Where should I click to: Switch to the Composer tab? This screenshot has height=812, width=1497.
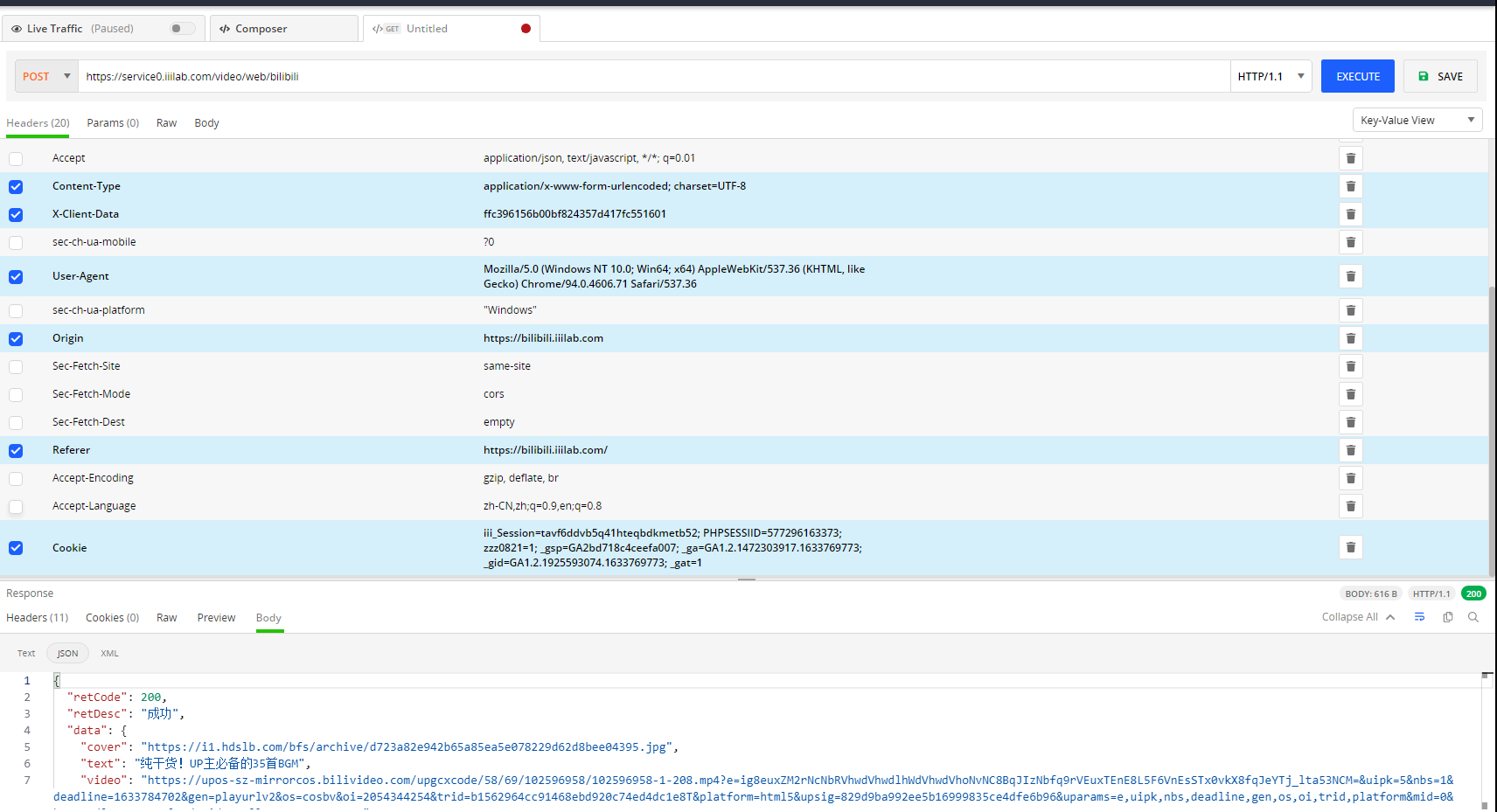point(260,28)
